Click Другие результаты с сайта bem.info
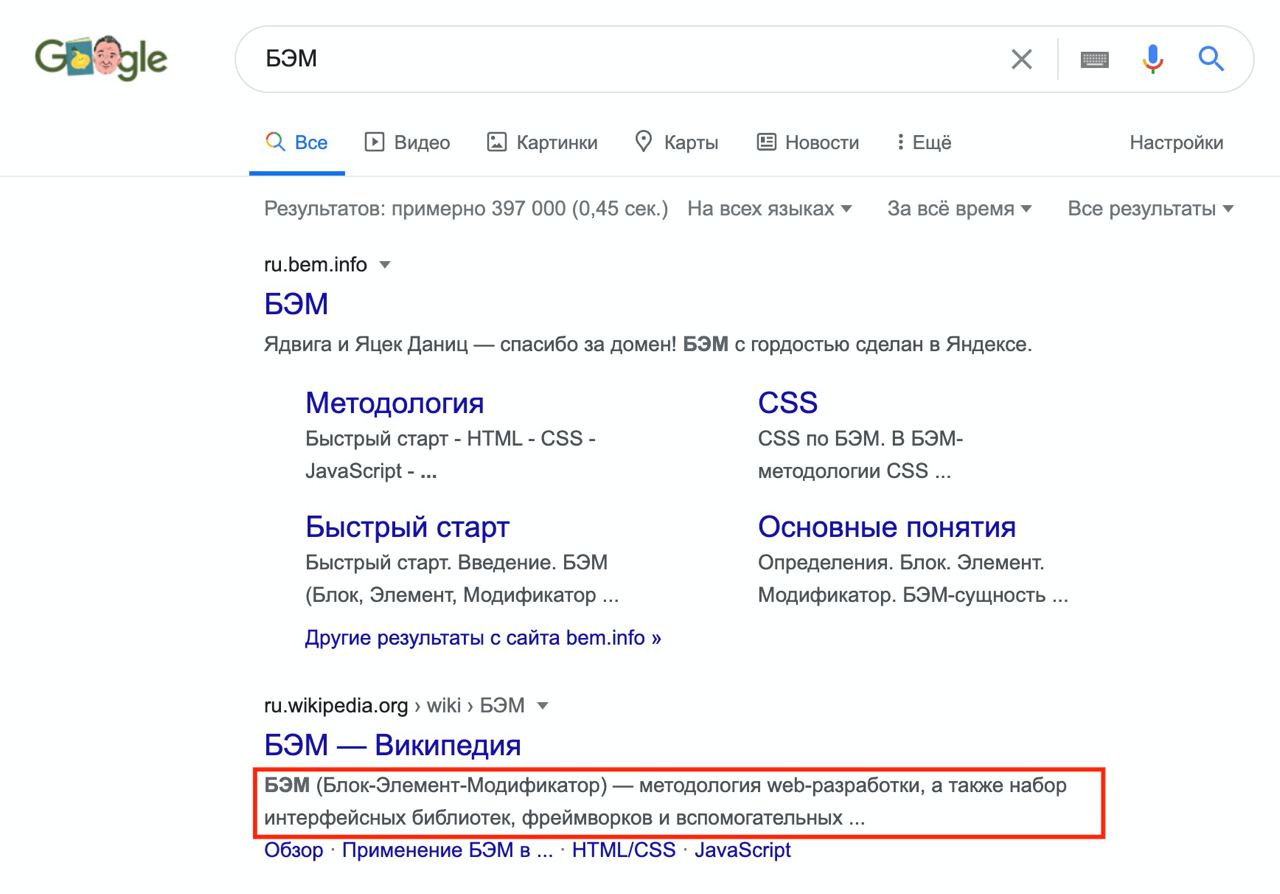 (483, 638)
